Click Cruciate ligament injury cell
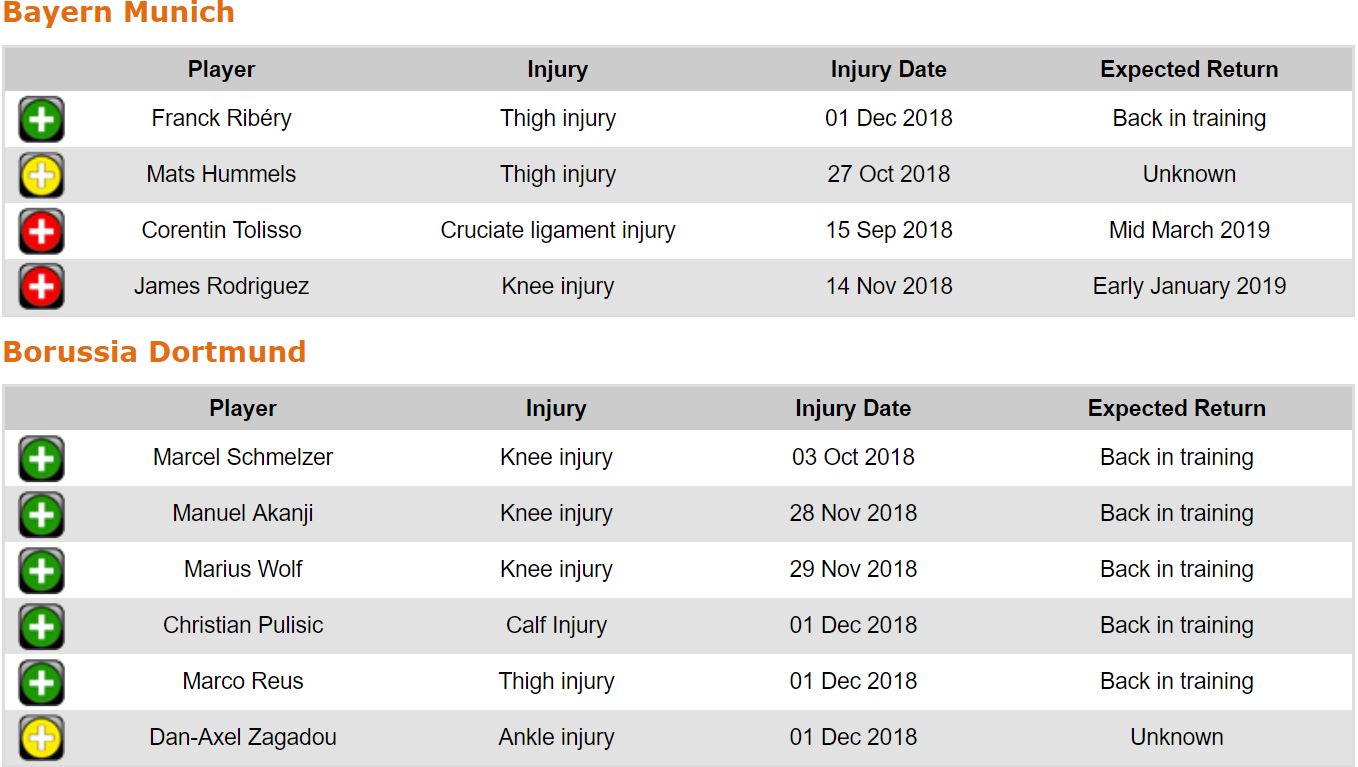1358x767 pixels. click(557, 230)
